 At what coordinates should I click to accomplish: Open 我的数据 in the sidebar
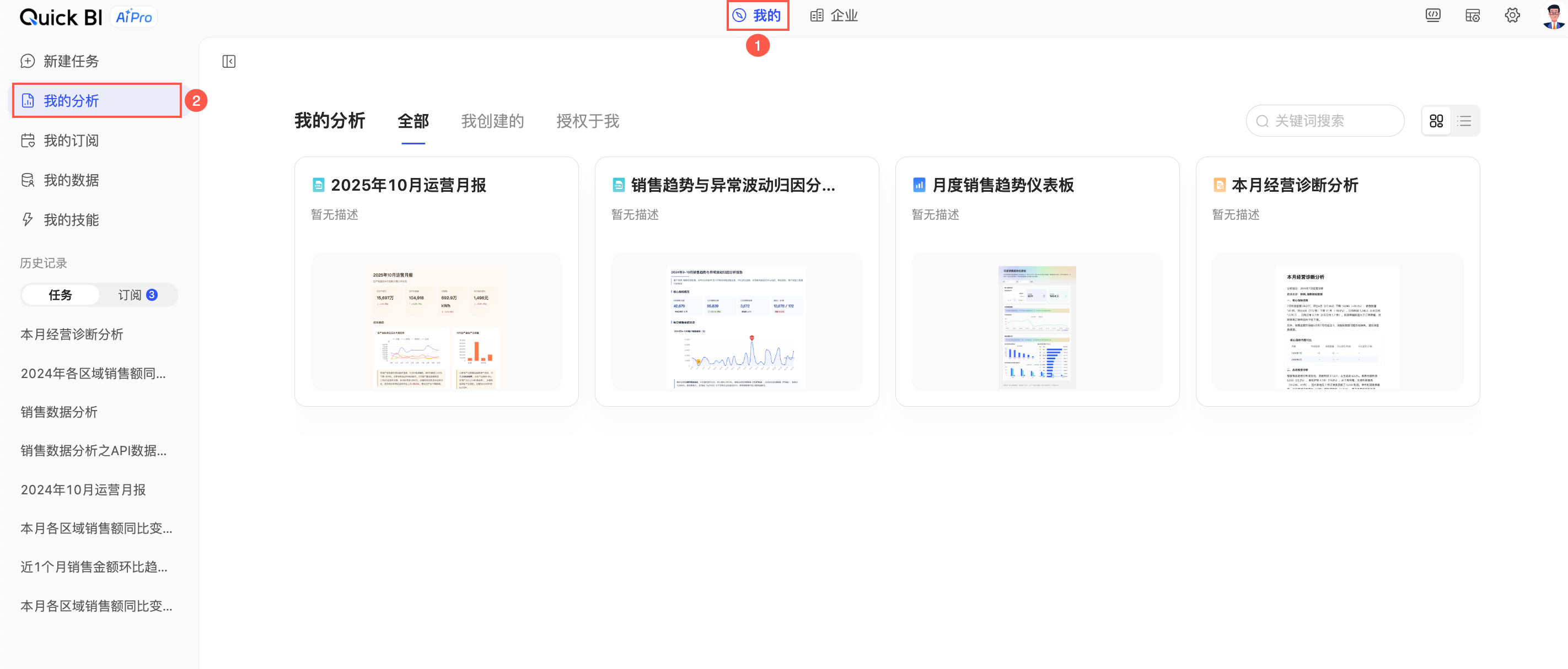point(98,180)
